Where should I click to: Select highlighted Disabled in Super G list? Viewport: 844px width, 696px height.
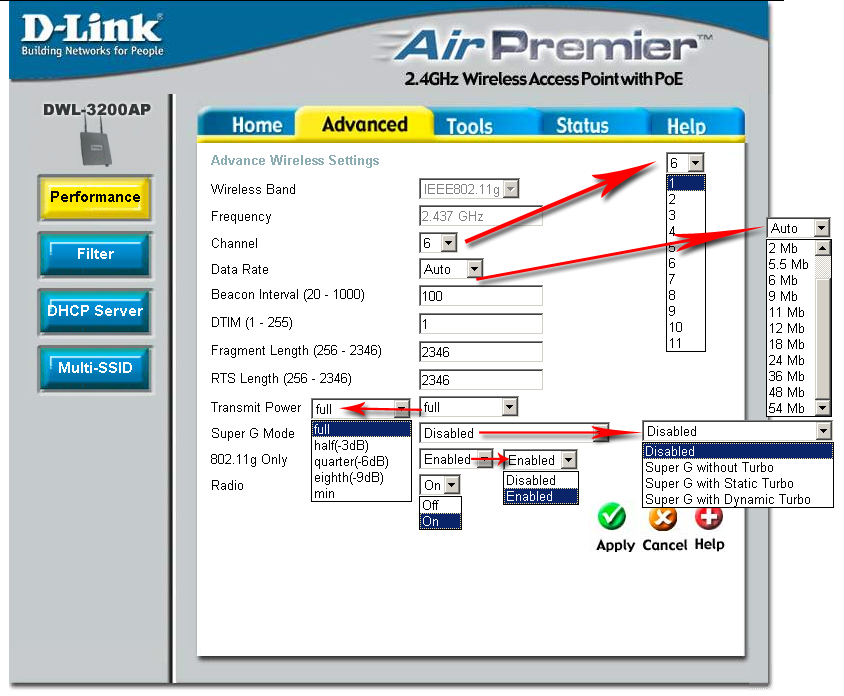coord(737,451)
